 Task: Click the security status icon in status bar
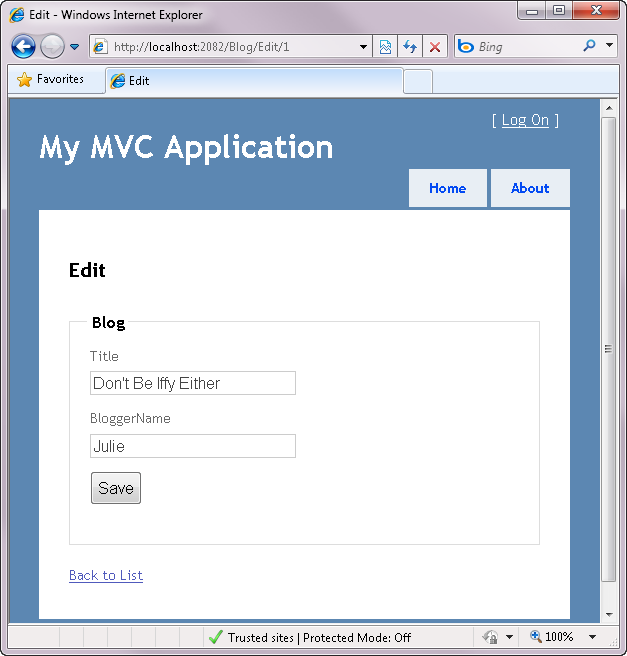490,637
